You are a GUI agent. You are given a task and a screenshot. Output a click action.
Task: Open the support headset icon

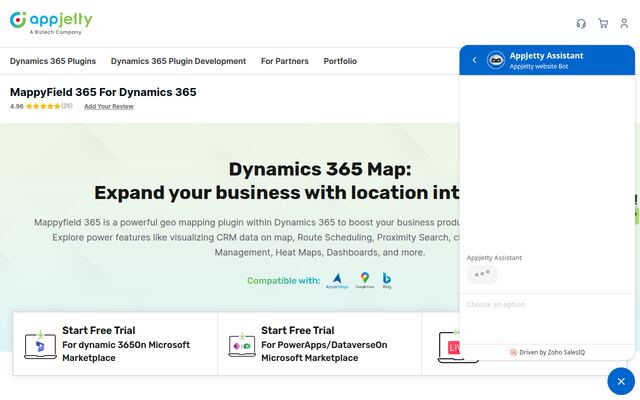click(x=581, y=24)
